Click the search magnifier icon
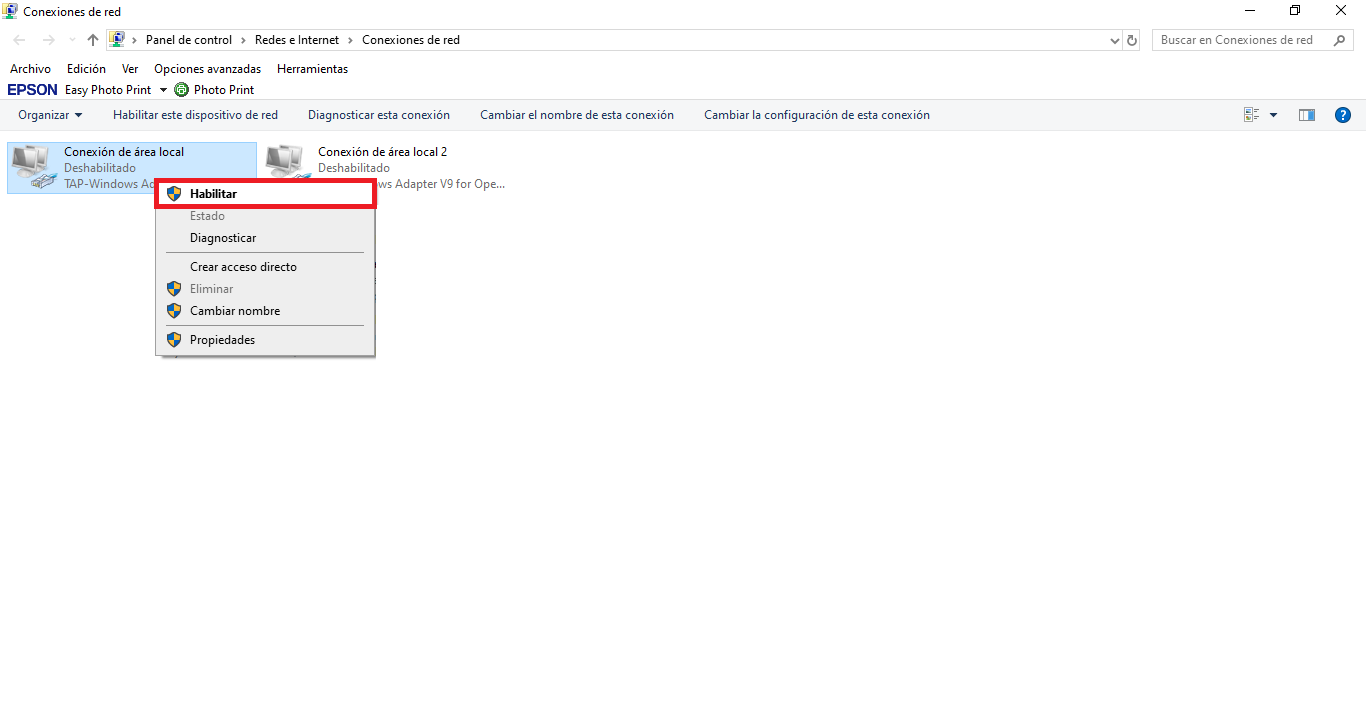Viewport: 1366px width, 702px height. point(1340,40)
